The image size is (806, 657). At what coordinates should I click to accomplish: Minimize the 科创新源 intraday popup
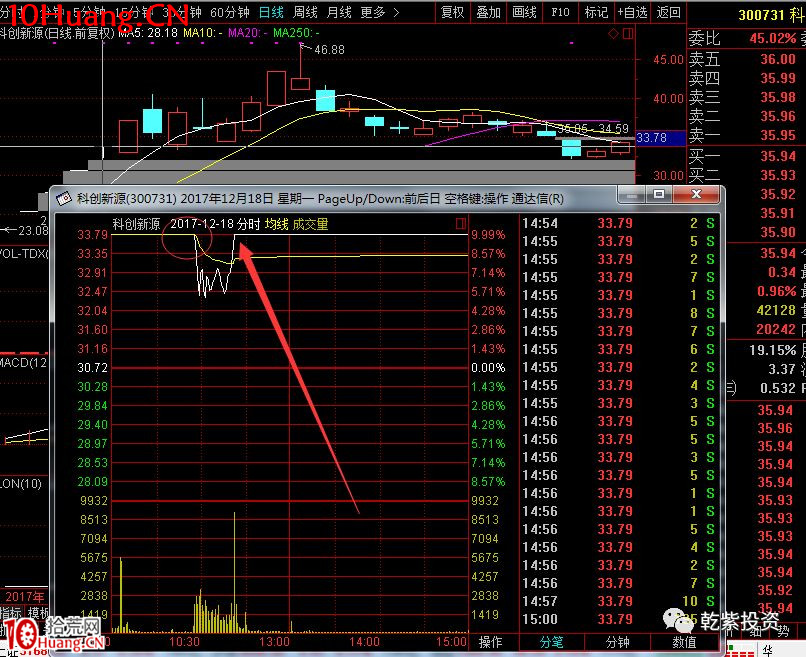632,194
